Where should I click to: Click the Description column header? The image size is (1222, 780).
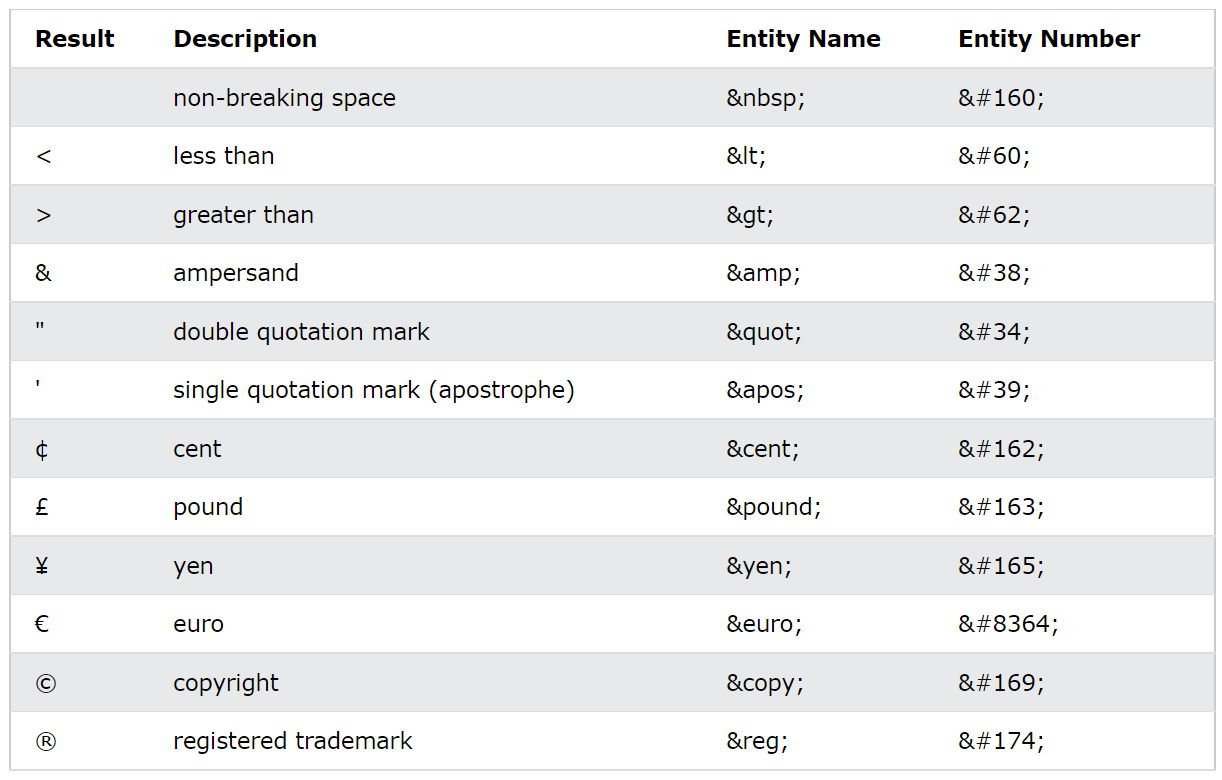(x=245, y=39)
